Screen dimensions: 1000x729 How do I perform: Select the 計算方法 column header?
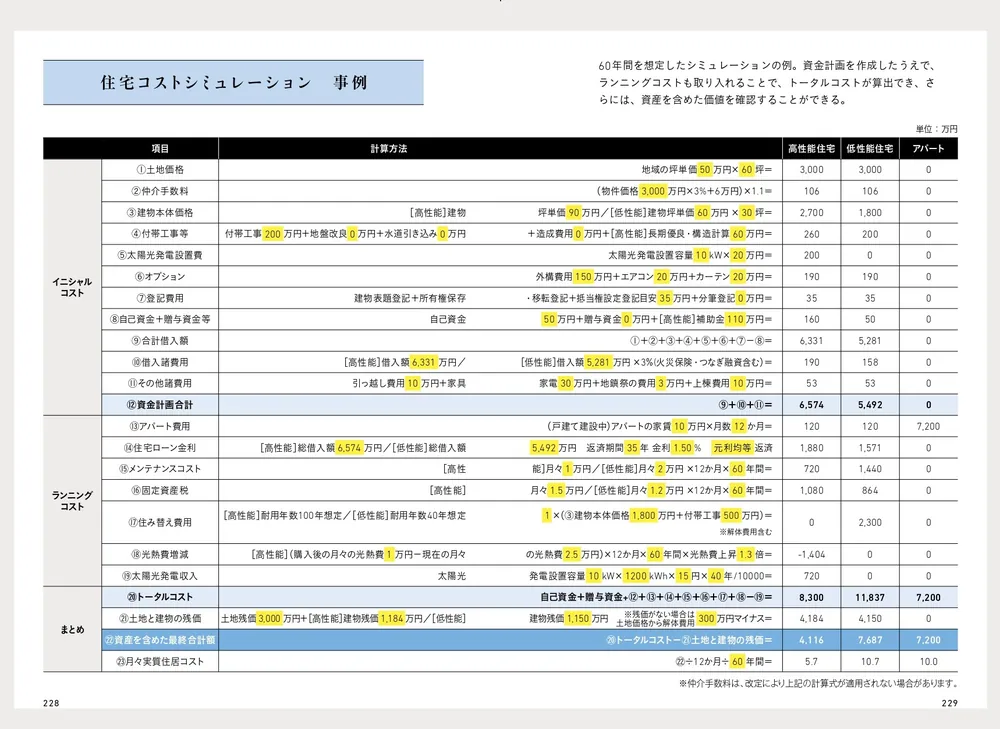point(388,148)
